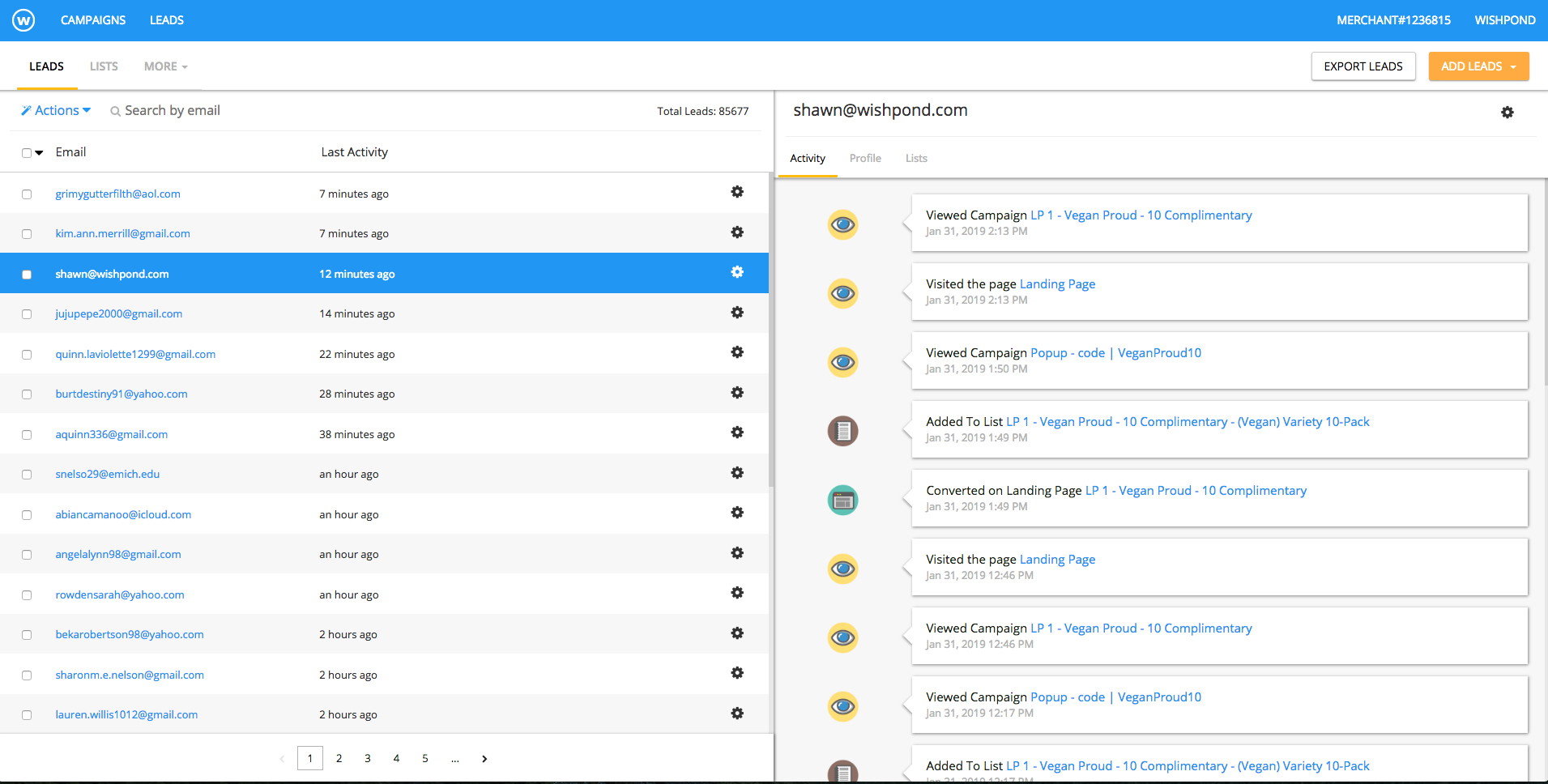
Task: Click the landing page icon beside Converted on Landing Page
Action: [842, 500]
